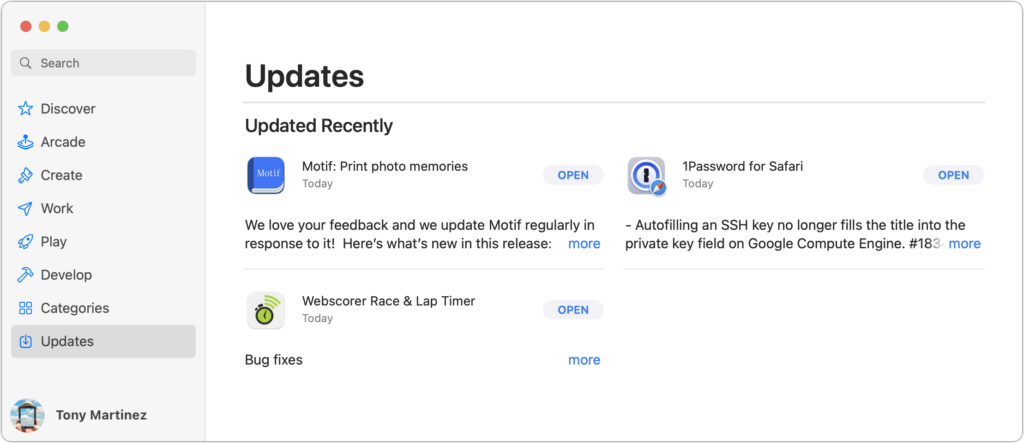Click the Motif app icon

coord(266,175)
